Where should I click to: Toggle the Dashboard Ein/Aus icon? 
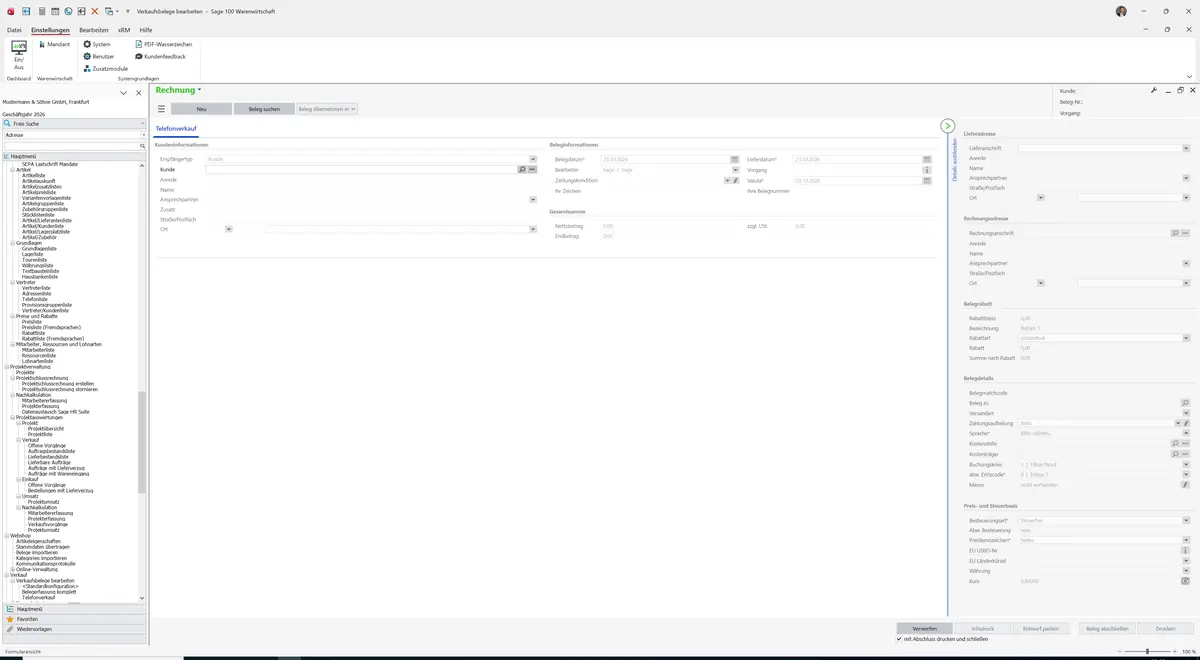[19, 55]
